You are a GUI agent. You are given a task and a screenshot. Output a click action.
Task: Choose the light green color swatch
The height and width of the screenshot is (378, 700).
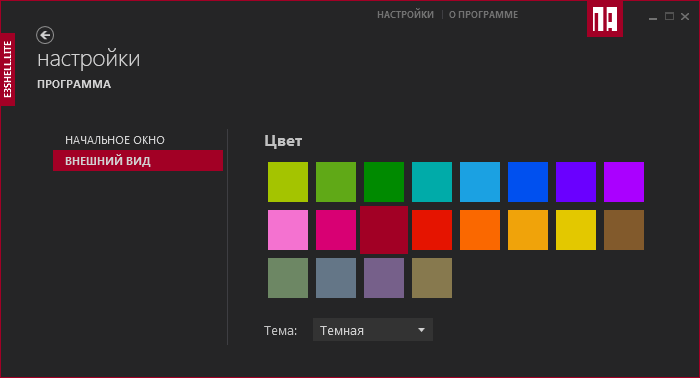(x=336, y=182)
